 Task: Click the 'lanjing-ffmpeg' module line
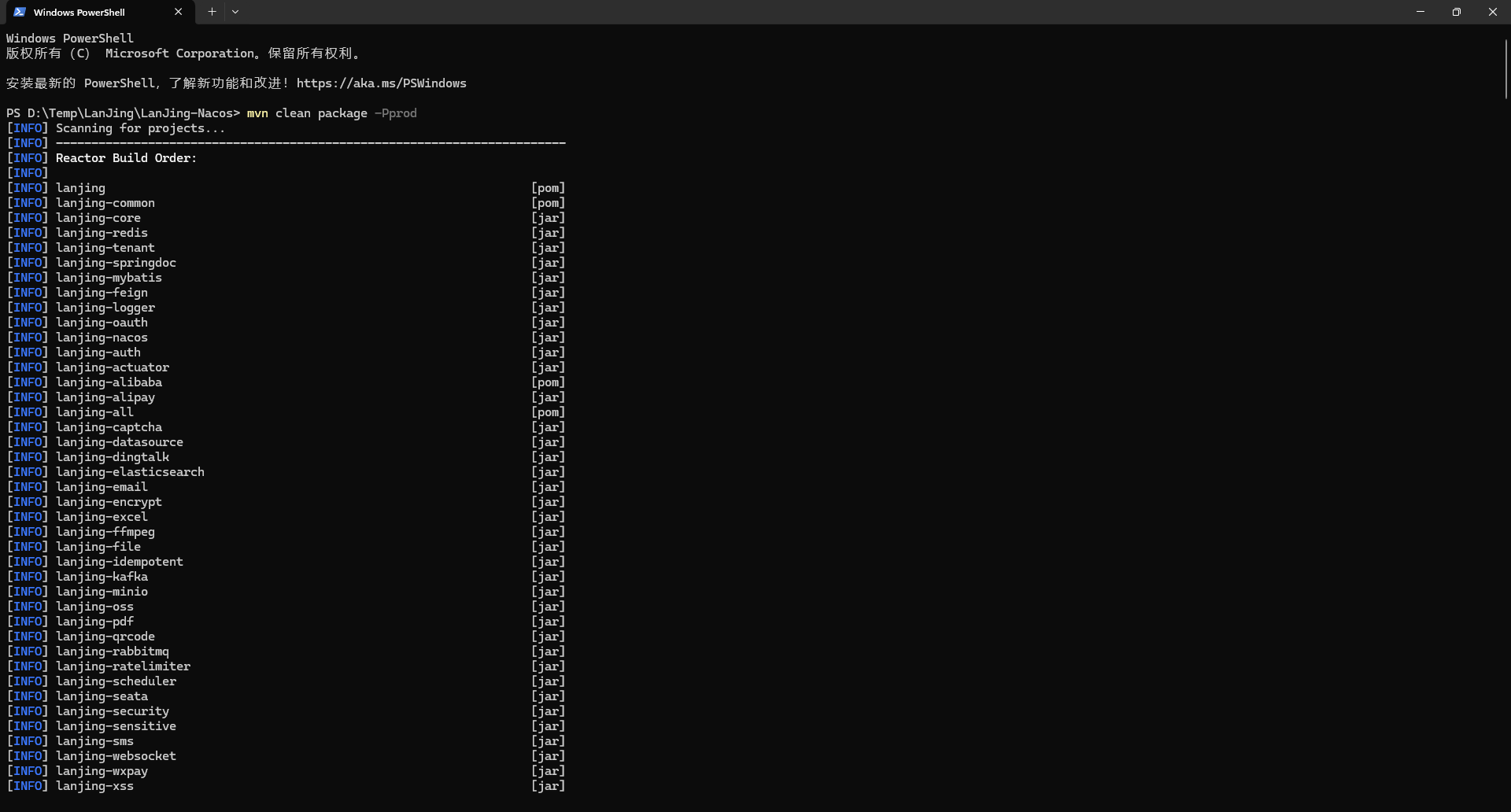pyautogui.click(x=105, y=532)
